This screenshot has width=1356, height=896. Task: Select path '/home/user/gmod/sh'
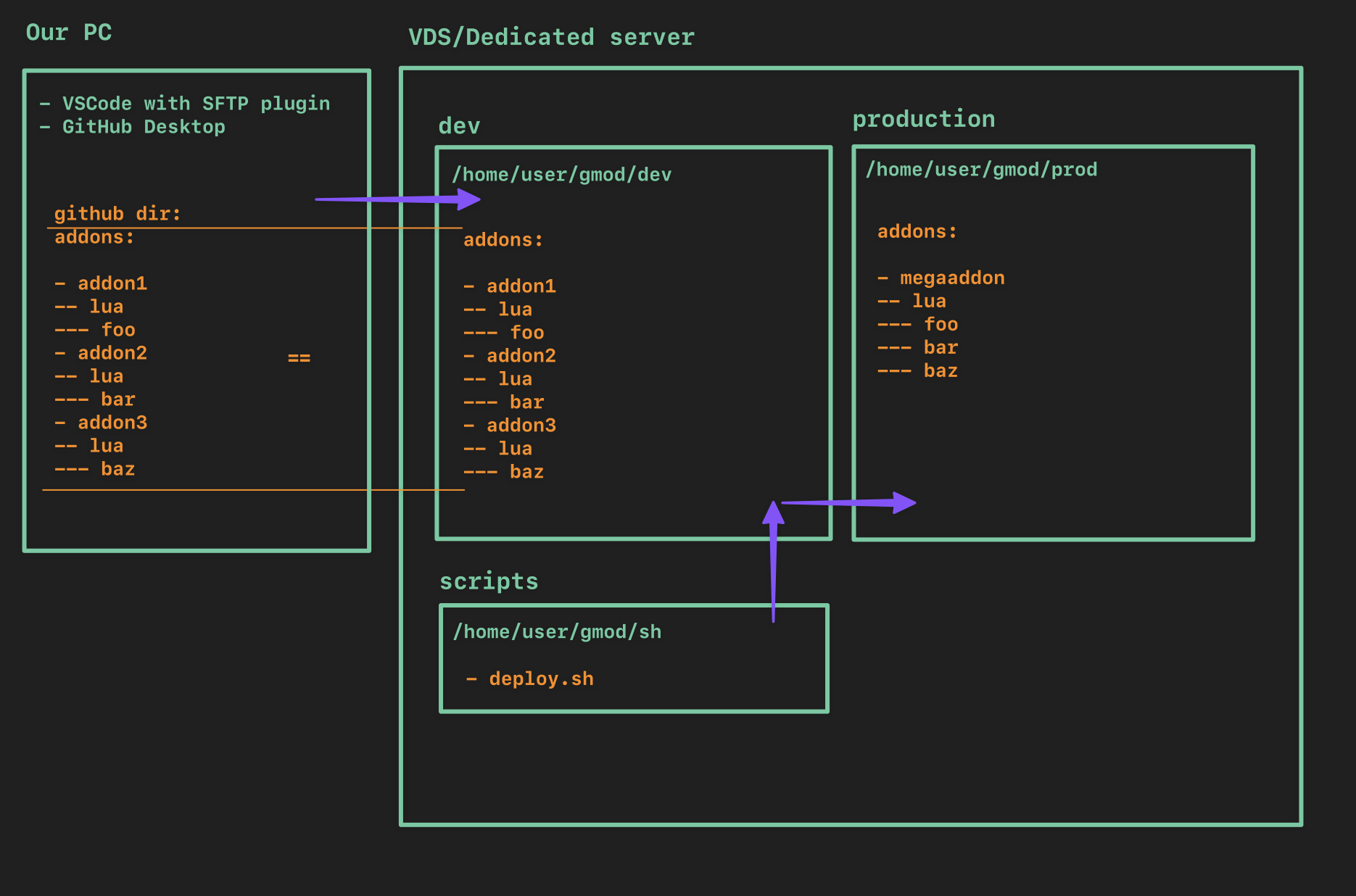pos(557,632)
